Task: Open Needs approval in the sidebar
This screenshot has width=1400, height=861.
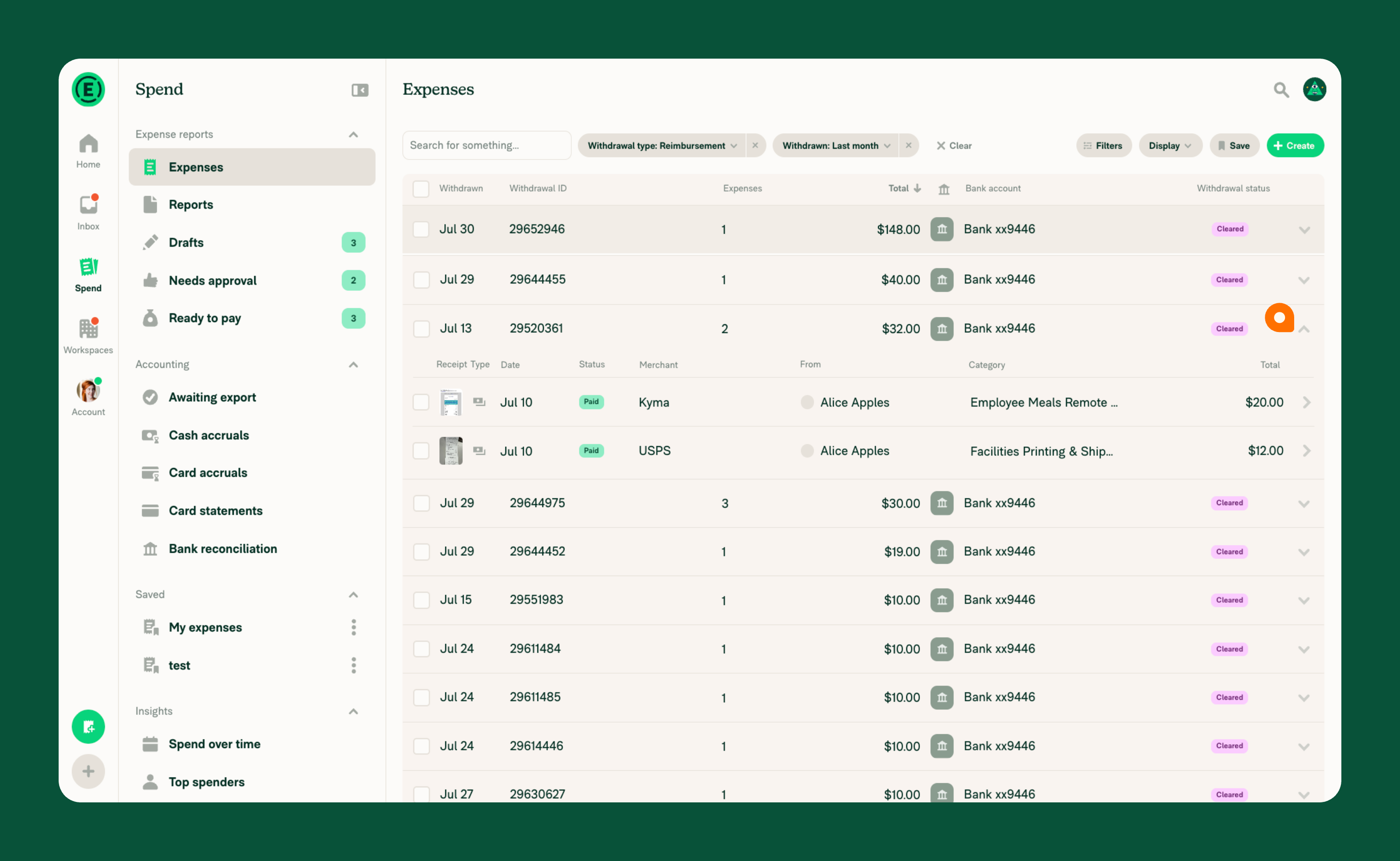Action: coord(252,281)
